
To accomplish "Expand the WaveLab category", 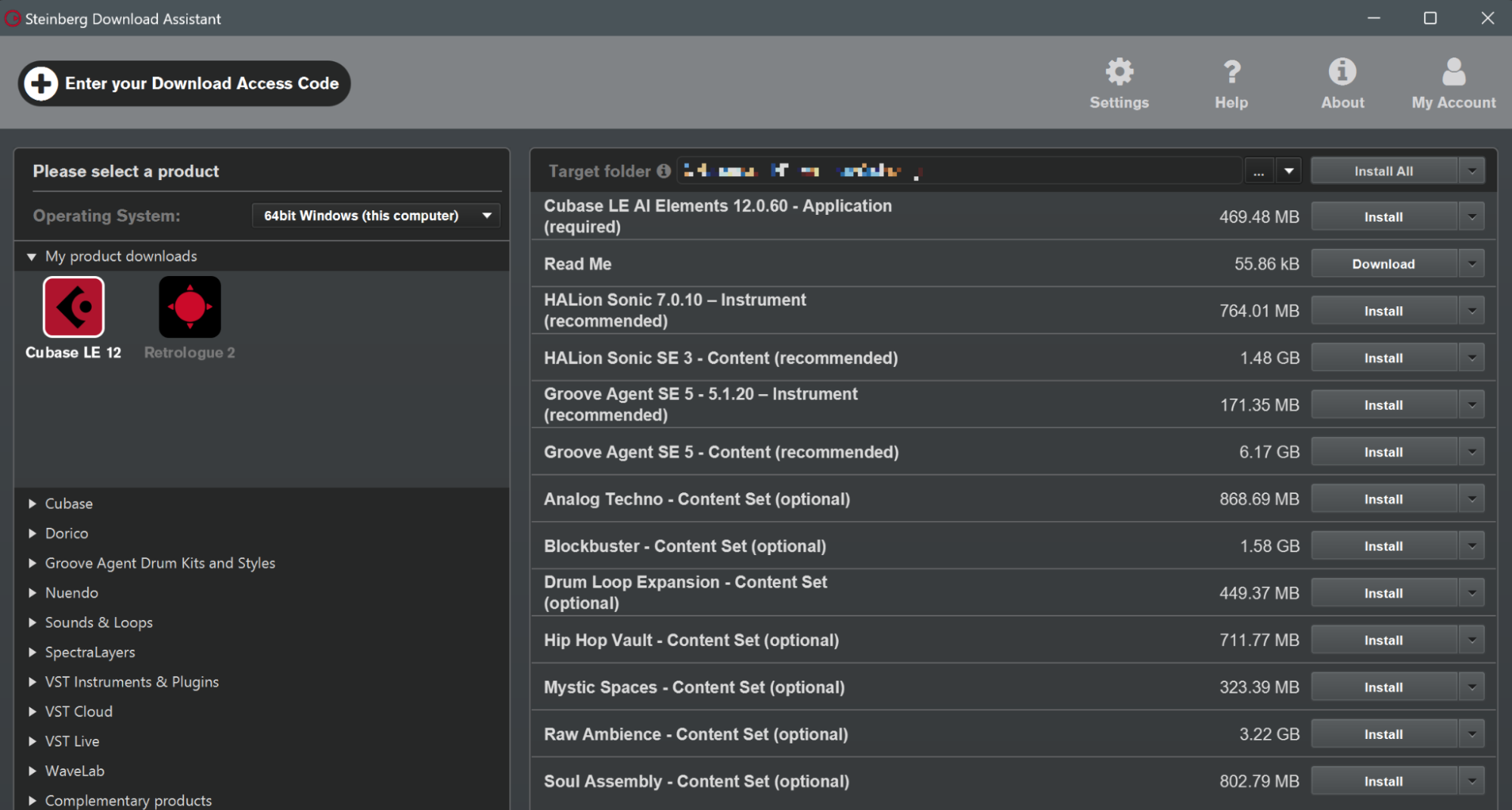I will (33, 771).
